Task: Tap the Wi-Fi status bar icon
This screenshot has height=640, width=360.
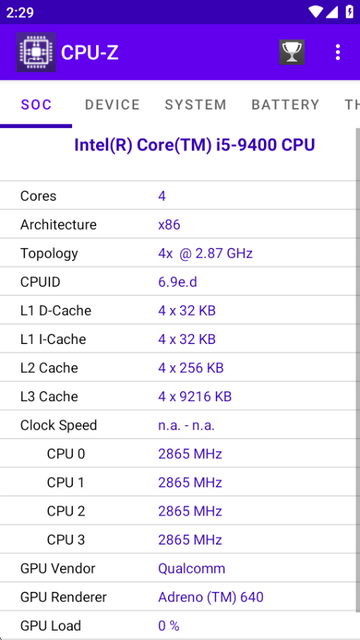Action: [x=315, y=12]
